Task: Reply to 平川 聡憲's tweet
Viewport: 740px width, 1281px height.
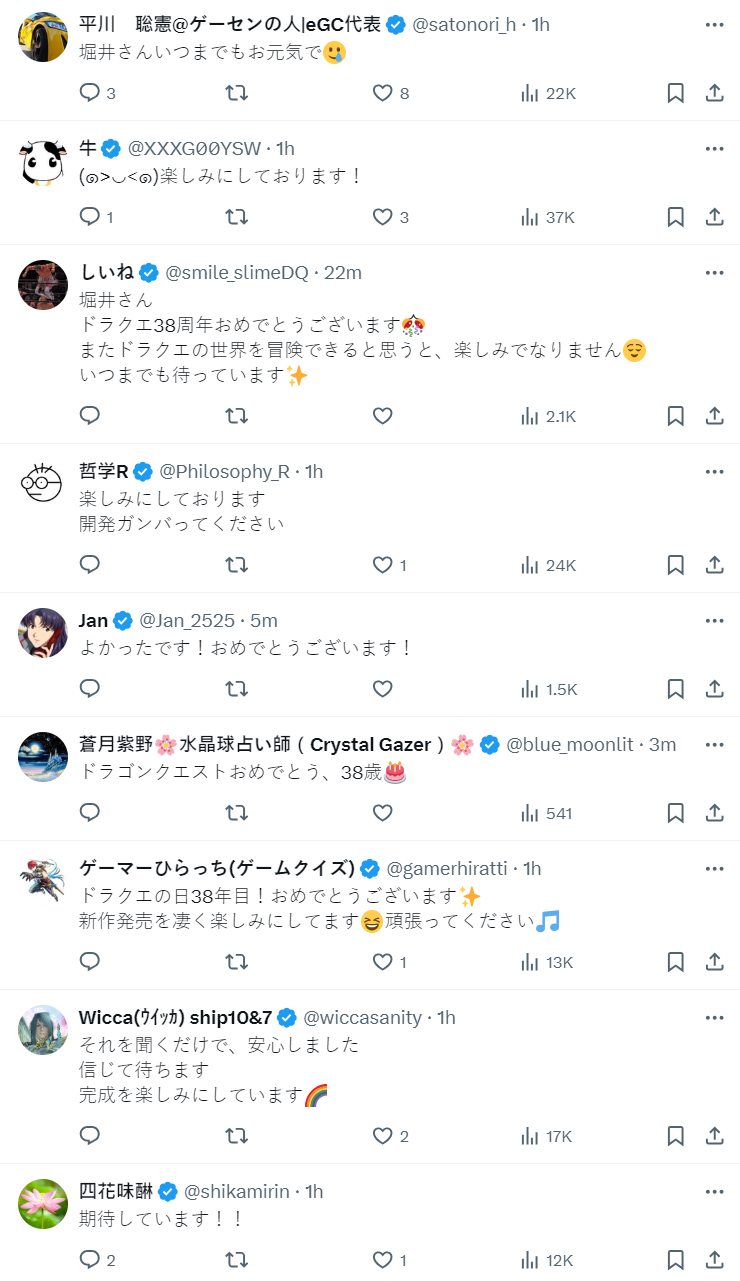Action: pos(90,93)
